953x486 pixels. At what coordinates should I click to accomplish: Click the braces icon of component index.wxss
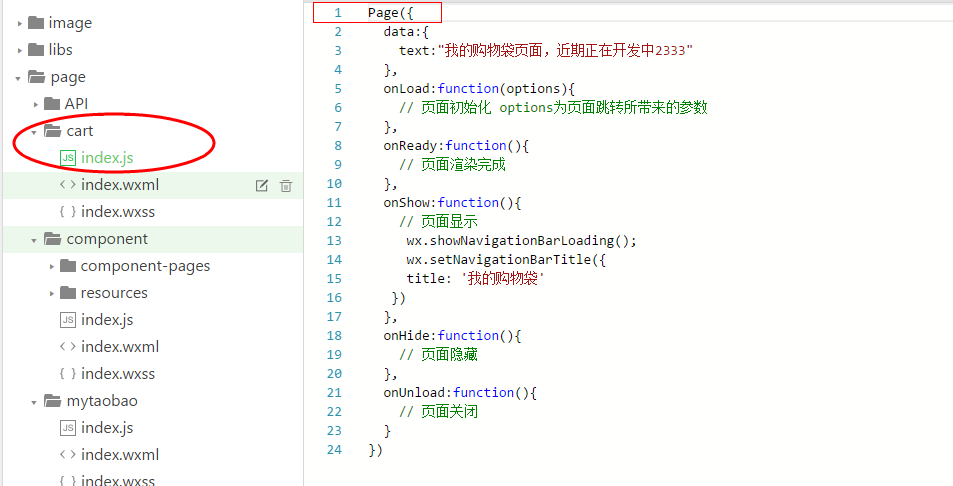[68, 374]
